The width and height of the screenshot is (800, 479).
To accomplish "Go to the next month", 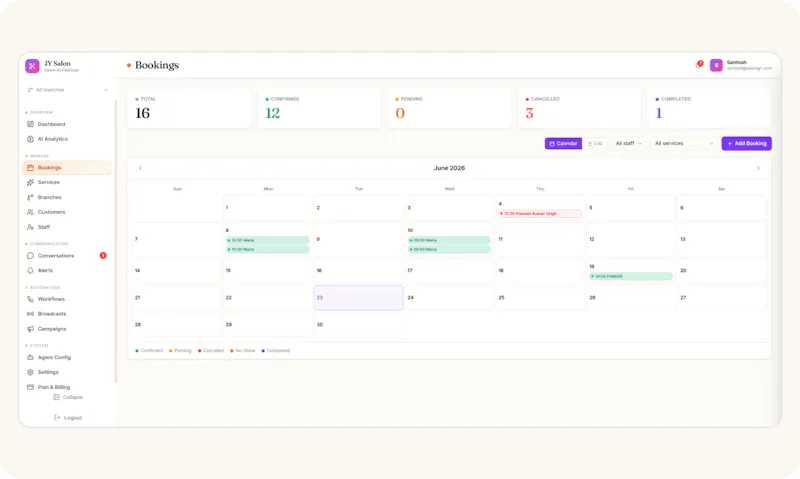I will point(758,168).
